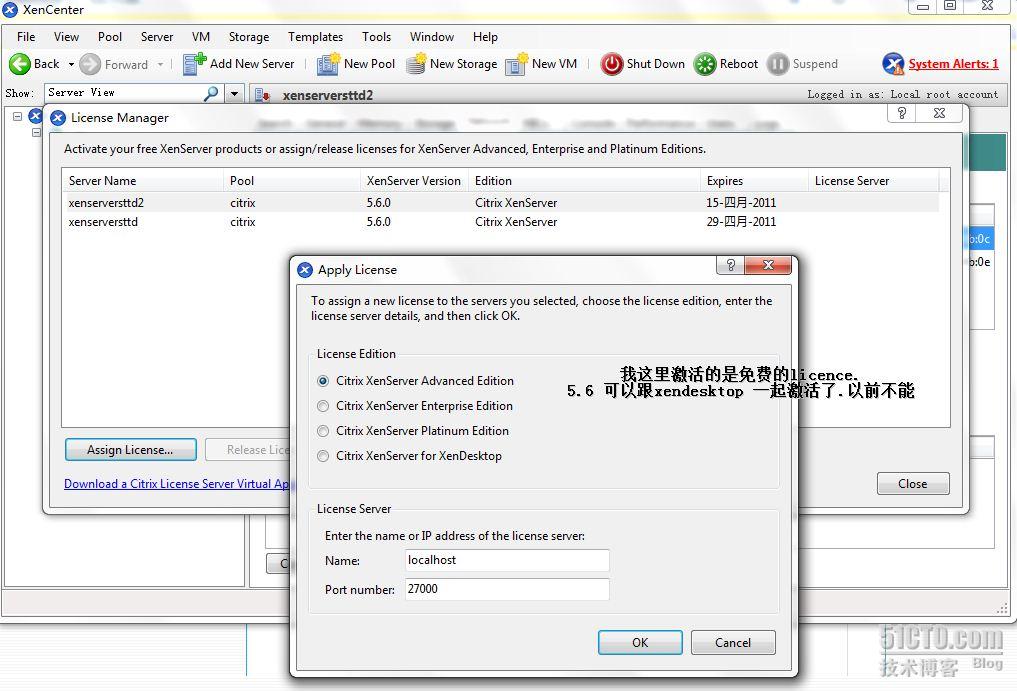The width and height of the screenshot is (1017, 691).
Task: Click the 15-四月-2011 expiry cell
Action: pyautogui.click(x=741, y=202)
